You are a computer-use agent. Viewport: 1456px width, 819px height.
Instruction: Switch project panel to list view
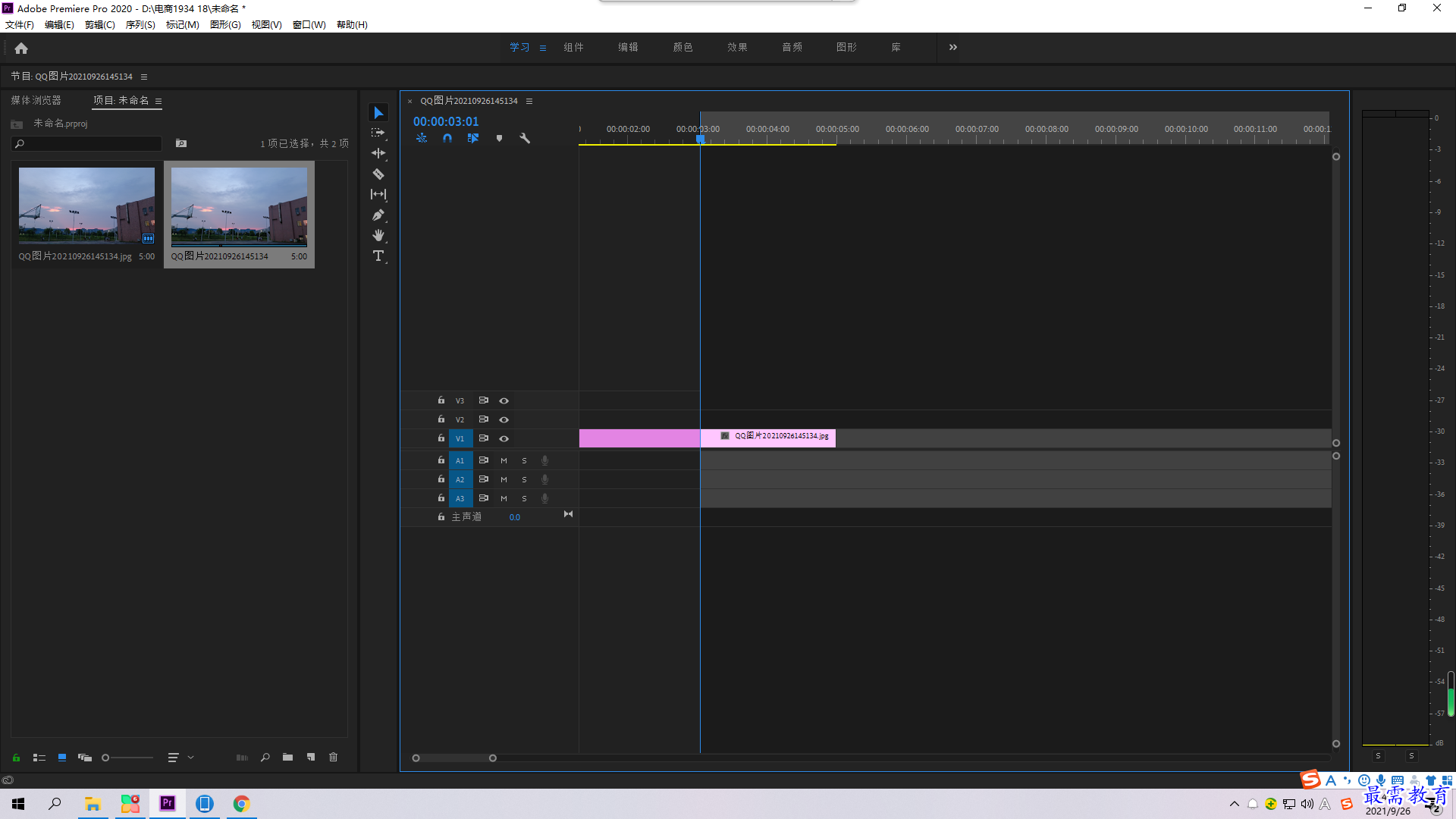39,757
